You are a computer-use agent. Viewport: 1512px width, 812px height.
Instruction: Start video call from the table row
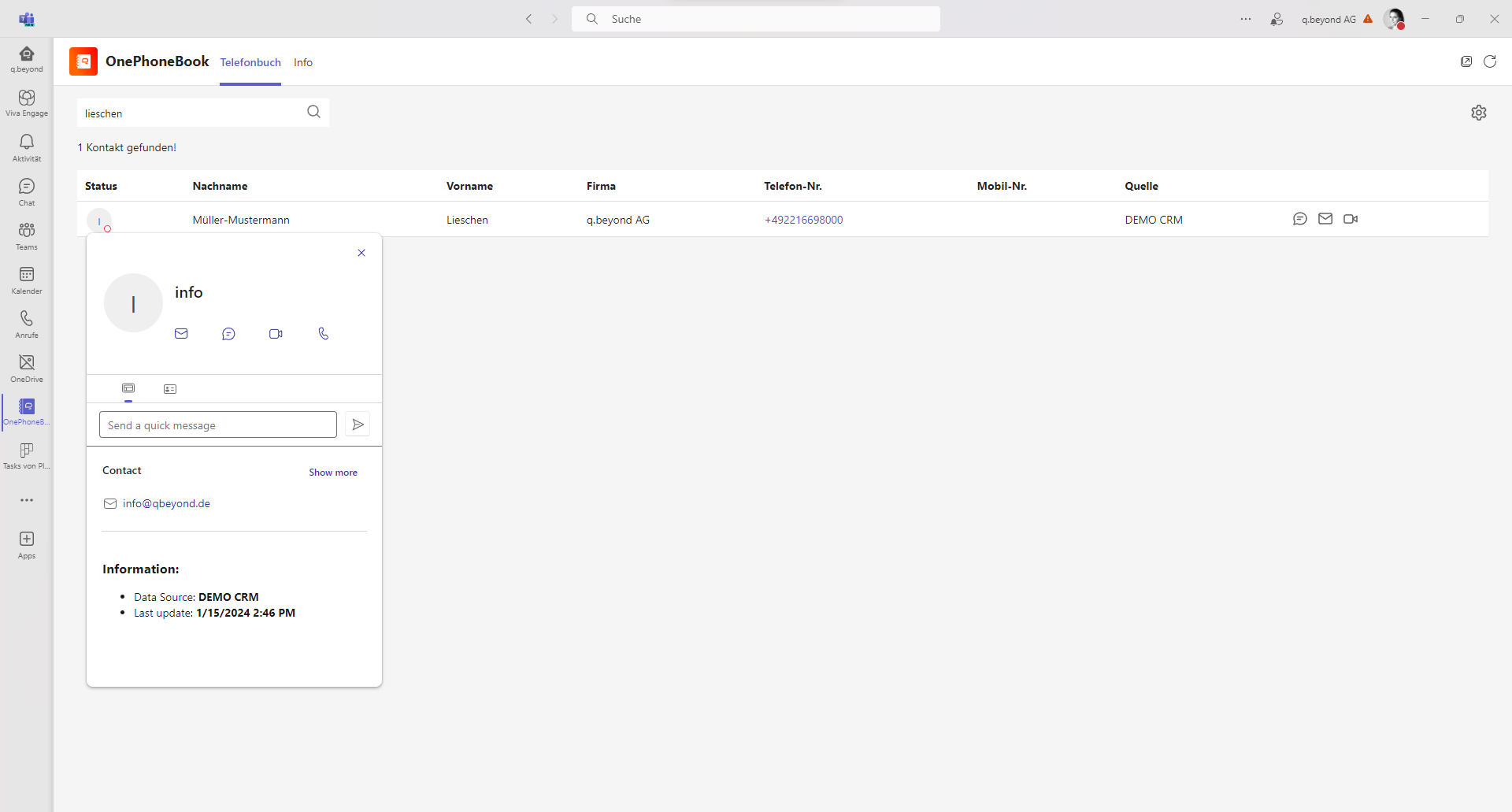[1351, 219]
